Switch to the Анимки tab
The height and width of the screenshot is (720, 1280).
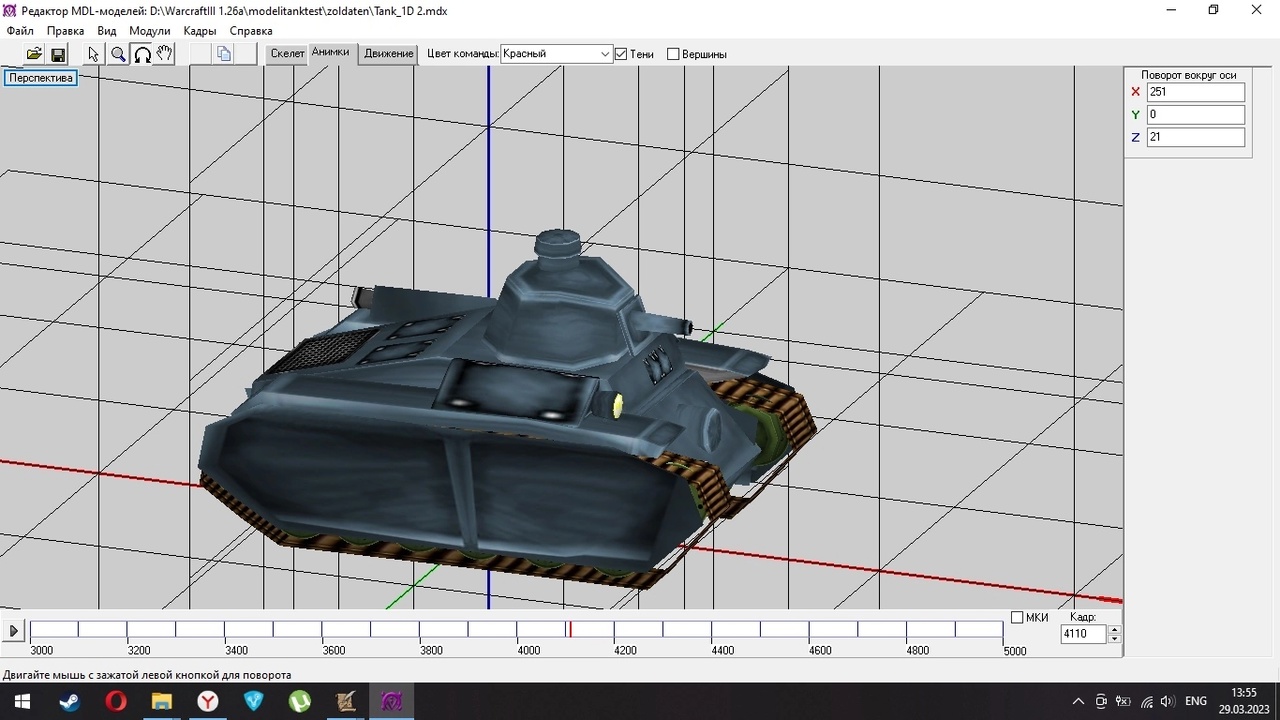331,53
